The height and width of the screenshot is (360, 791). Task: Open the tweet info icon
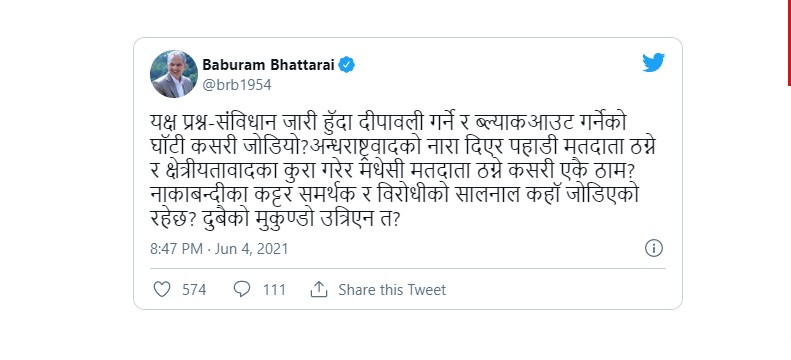[x=654, y=248]
